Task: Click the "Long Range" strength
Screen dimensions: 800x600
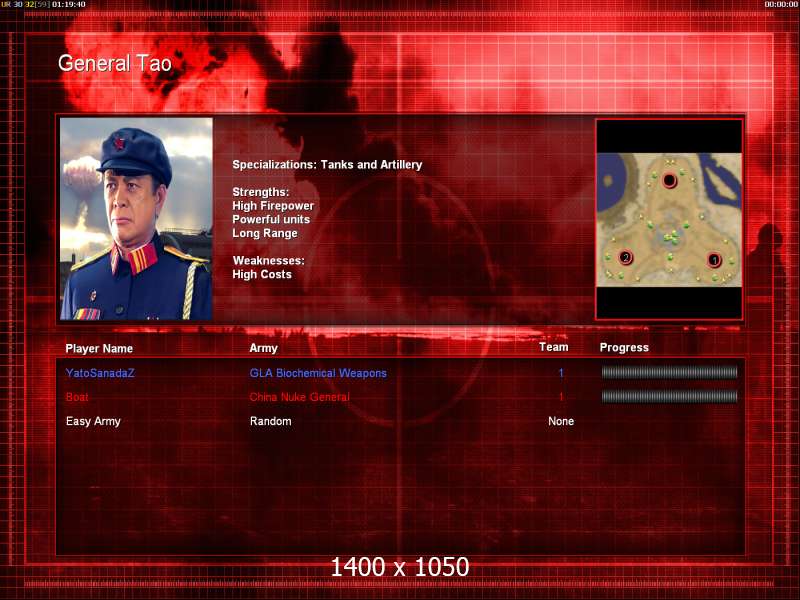Action: tap(265, 233)
